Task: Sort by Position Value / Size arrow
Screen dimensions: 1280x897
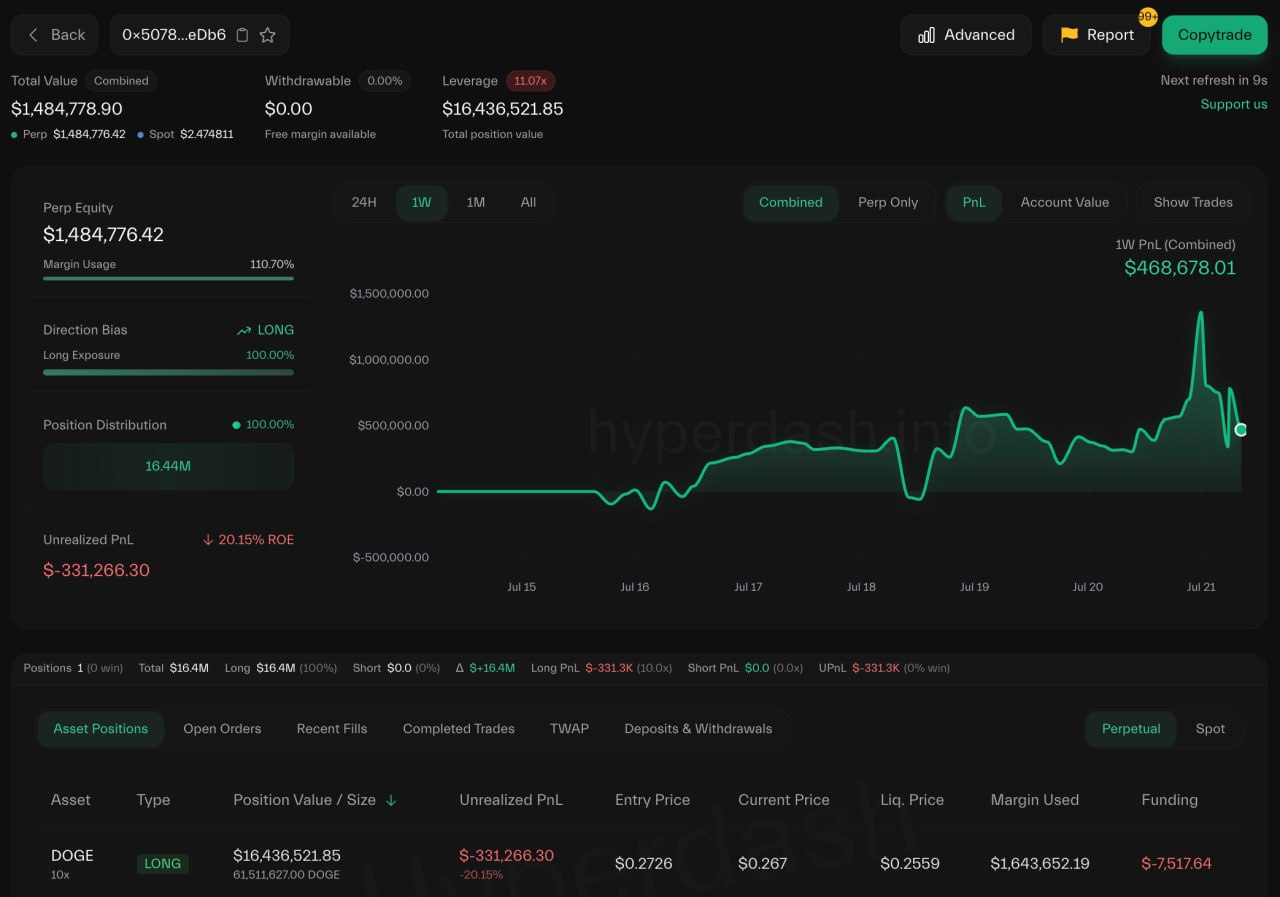Action: tap(391, 800)
